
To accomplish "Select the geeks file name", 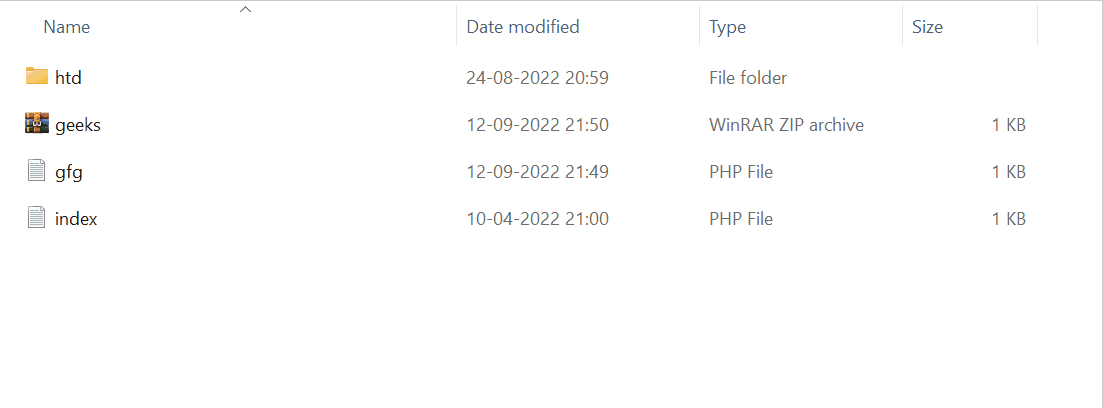I will point(78,125).
